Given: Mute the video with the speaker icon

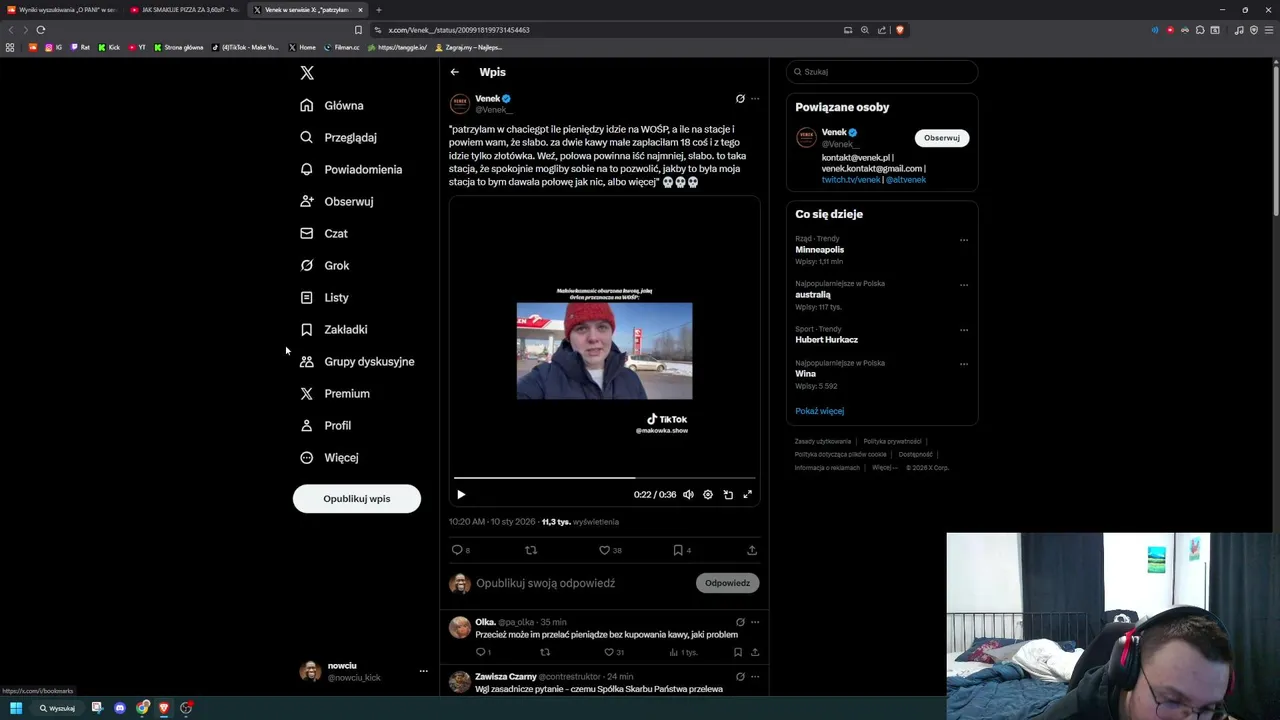Looking at the screenshot, I should 688,494.
